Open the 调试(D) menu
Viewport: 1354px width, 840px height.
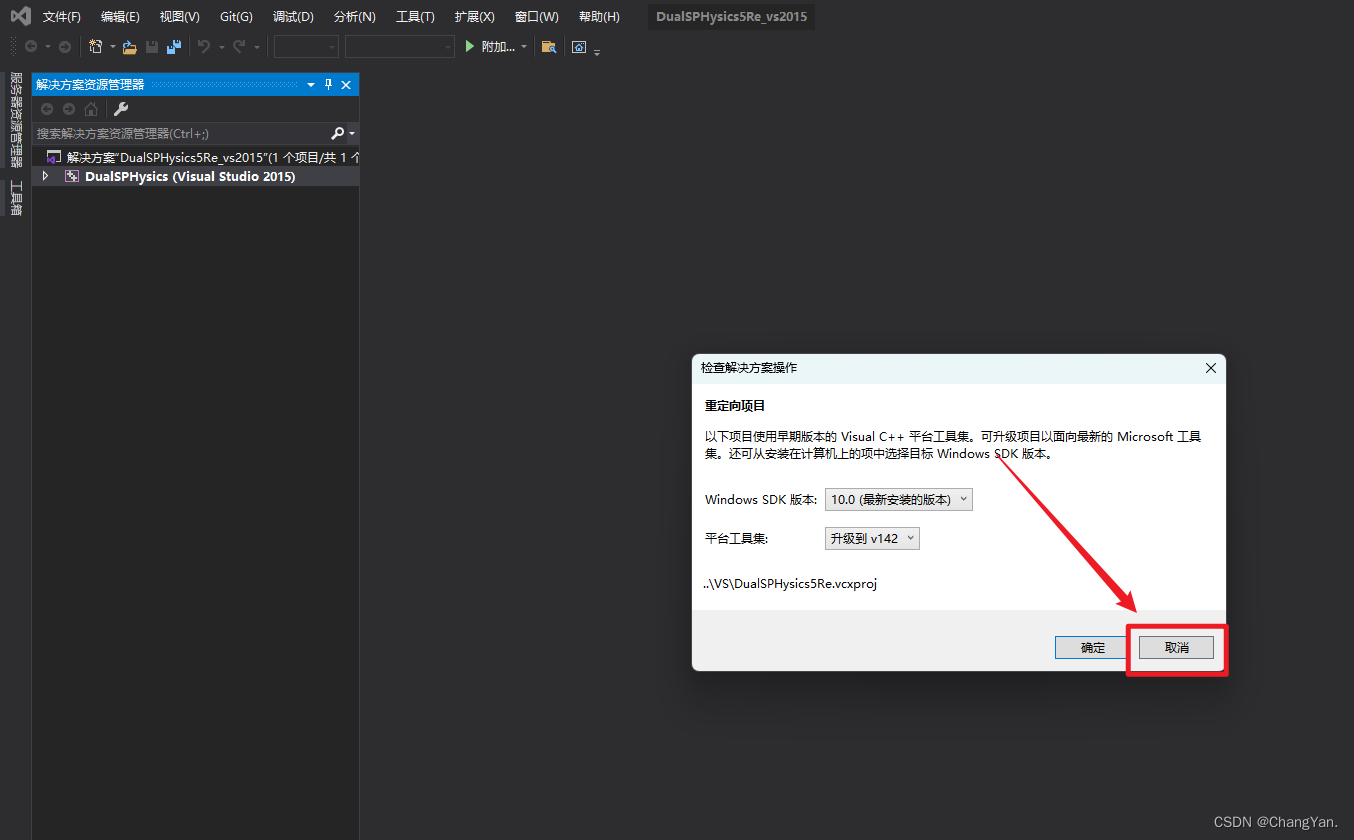click(293, 17)
